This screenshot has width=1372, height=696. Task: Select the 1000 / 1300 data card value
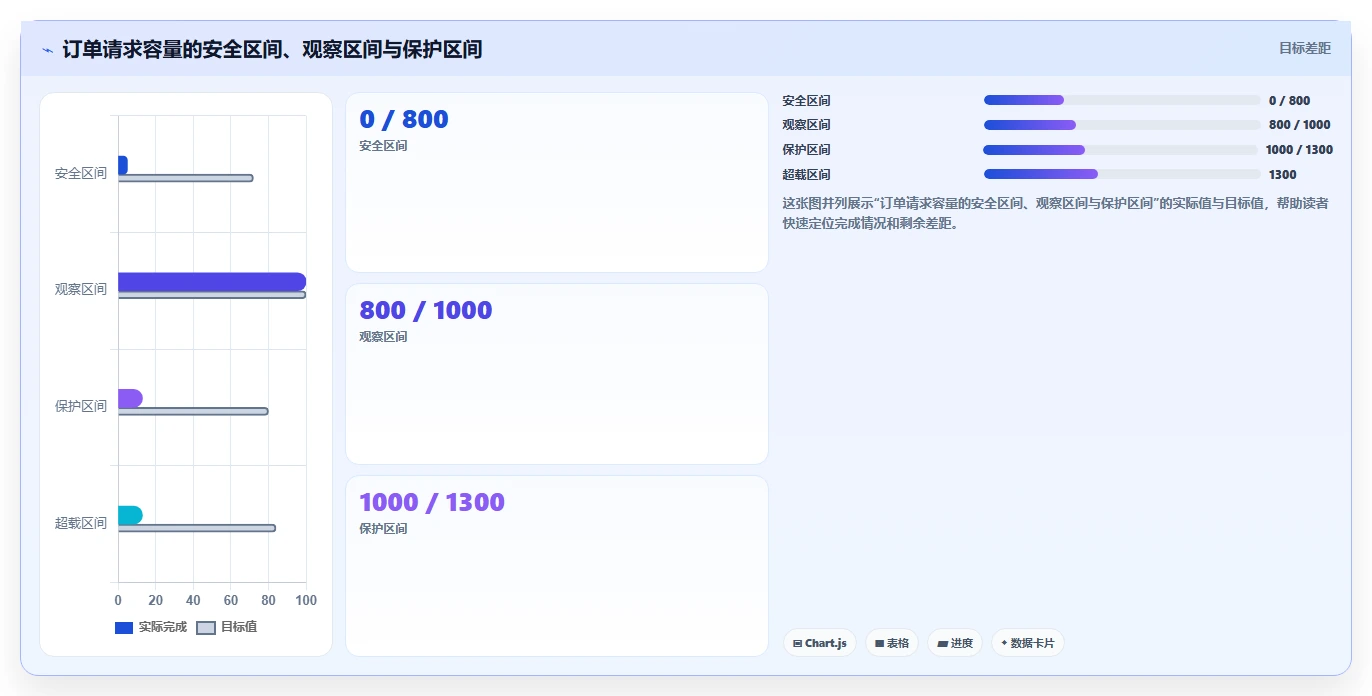pyautogui.click(x=432, y=502)
